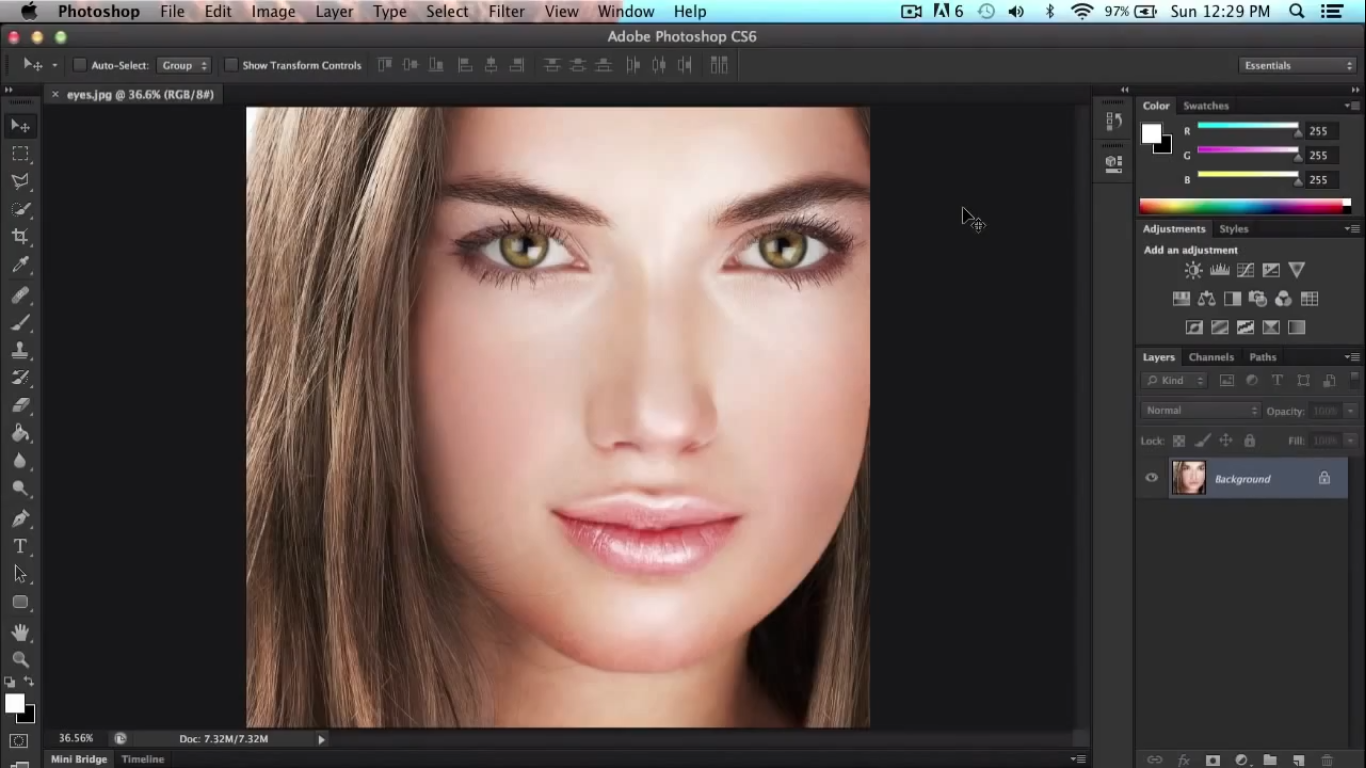
Task: Open the Fill dropdown arrow
Action: pyautogui.click(x=1350, y=441)
